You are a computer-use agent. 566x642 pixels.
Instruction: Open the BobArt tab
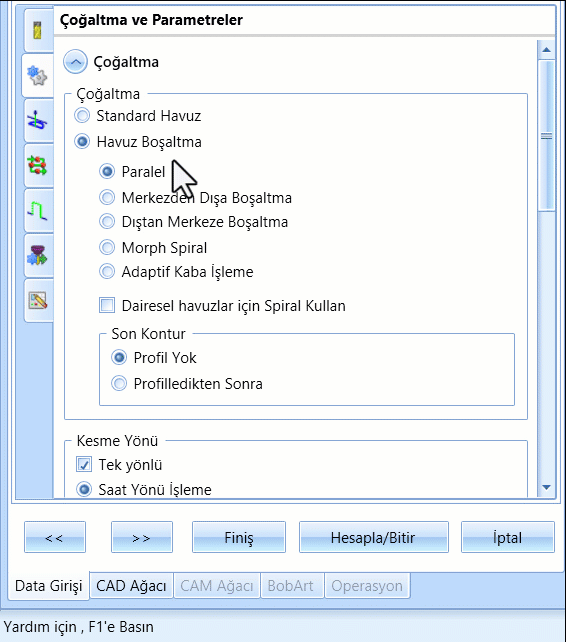[x=292, y=585]
